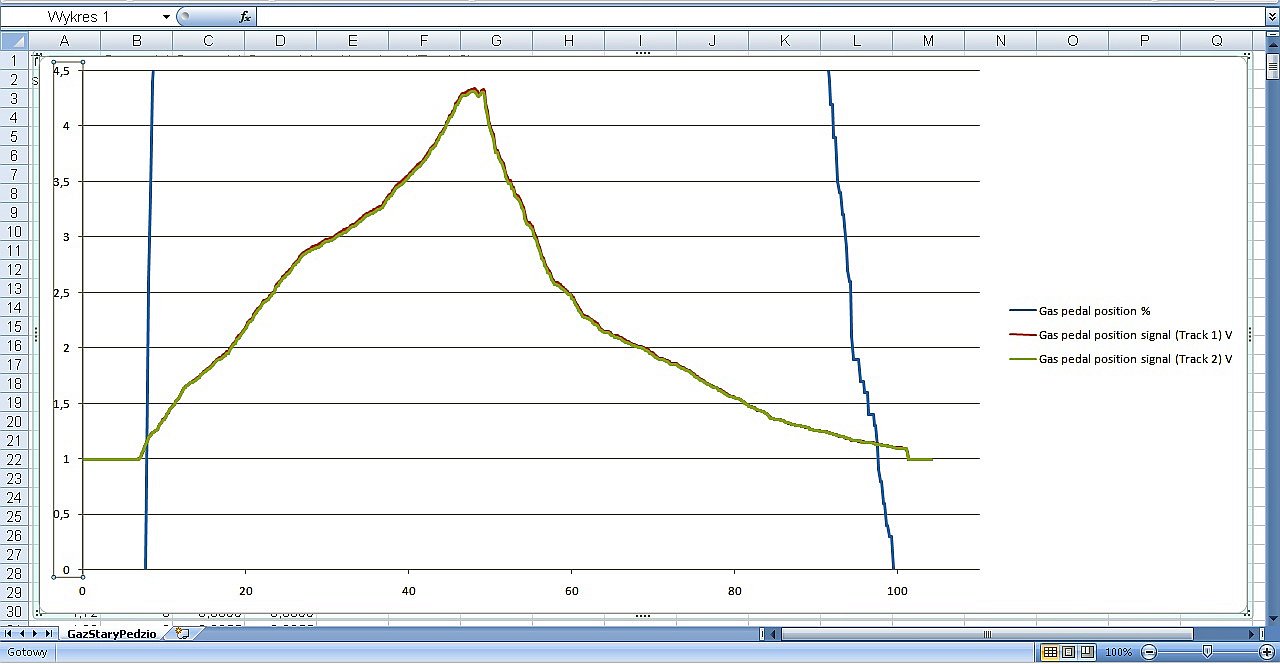
Task: Select legend entry Gas pedal position %
Action: [1095, 311]
